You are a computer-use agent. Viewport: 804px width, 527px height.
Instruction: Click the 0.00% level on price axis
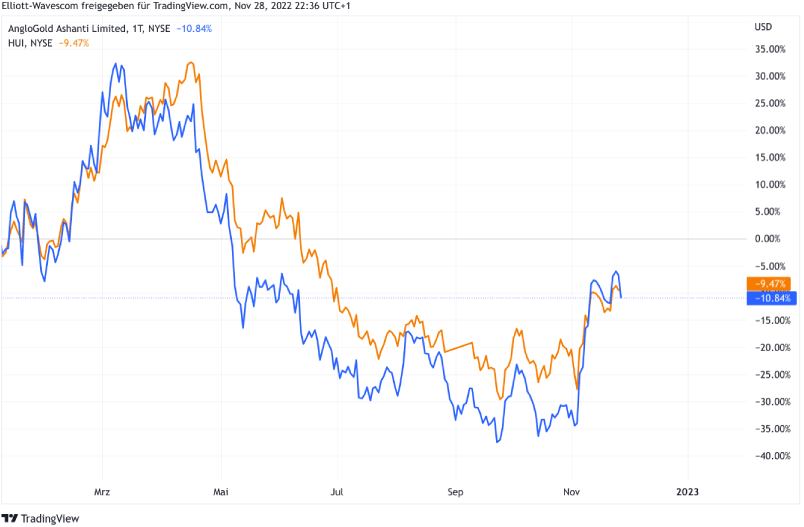[768, 239]
